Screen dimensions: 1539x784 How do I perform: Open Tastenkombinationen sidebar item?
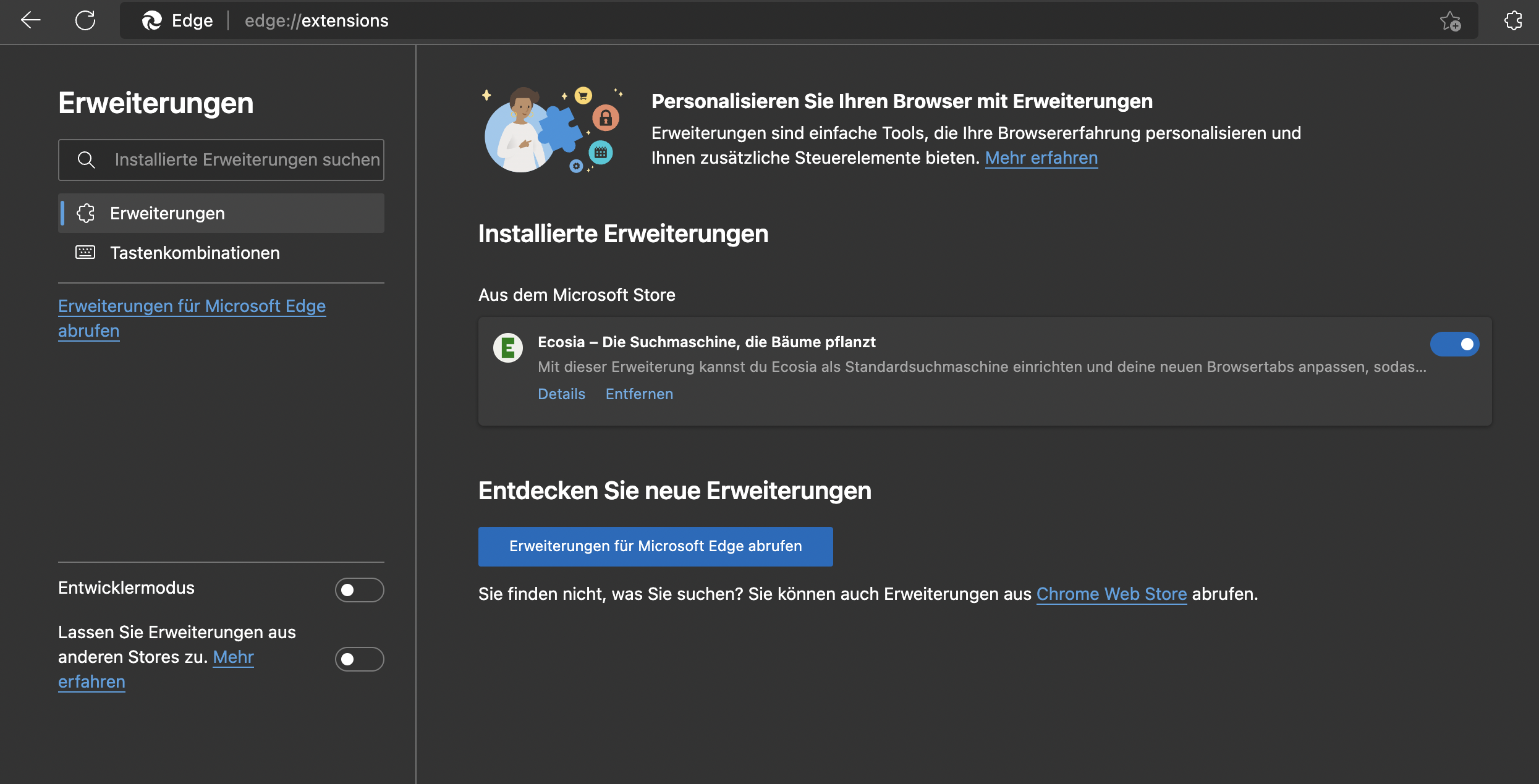[195, 253]
